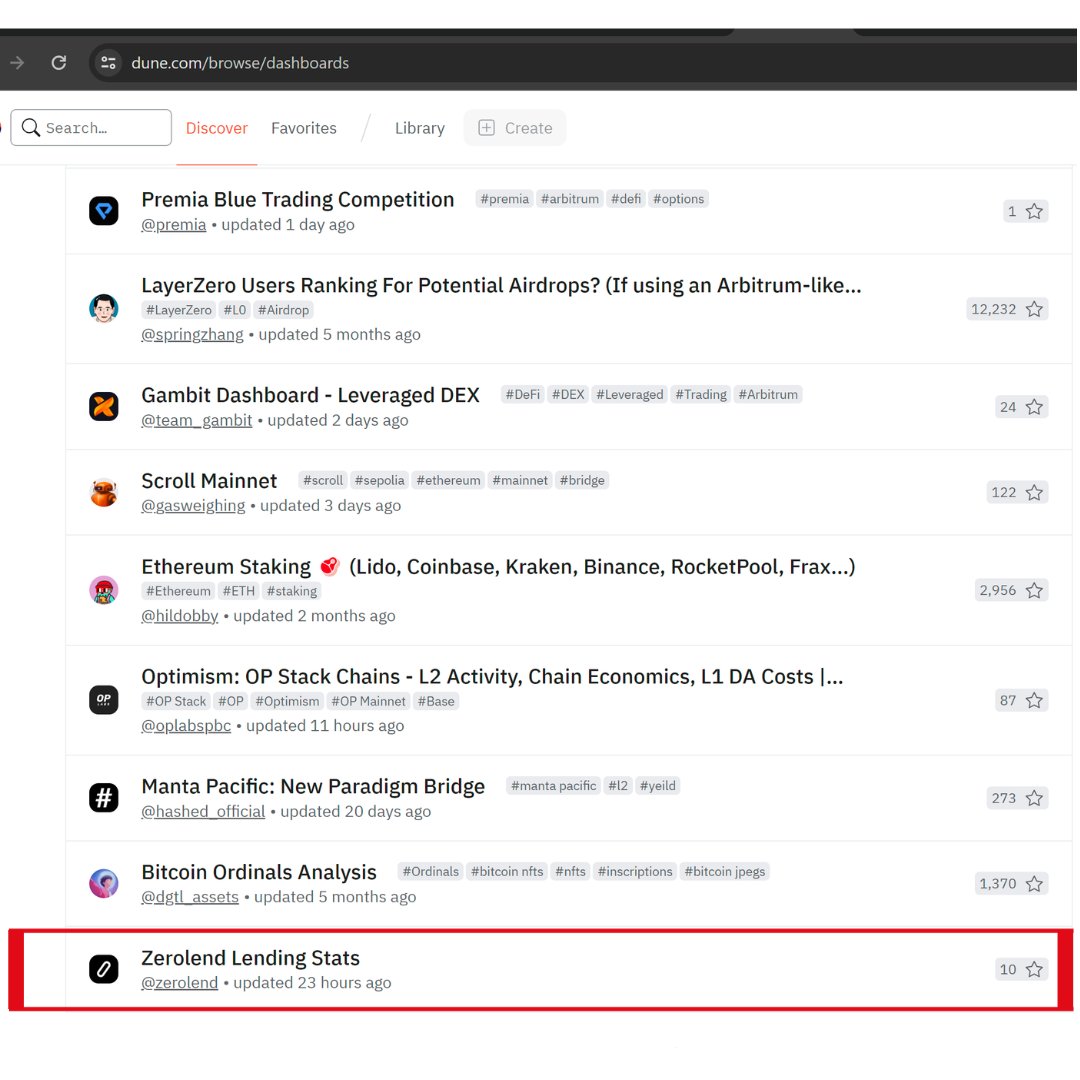Star the LayerZero Users Ranking dashboard

coord(1034,309)
